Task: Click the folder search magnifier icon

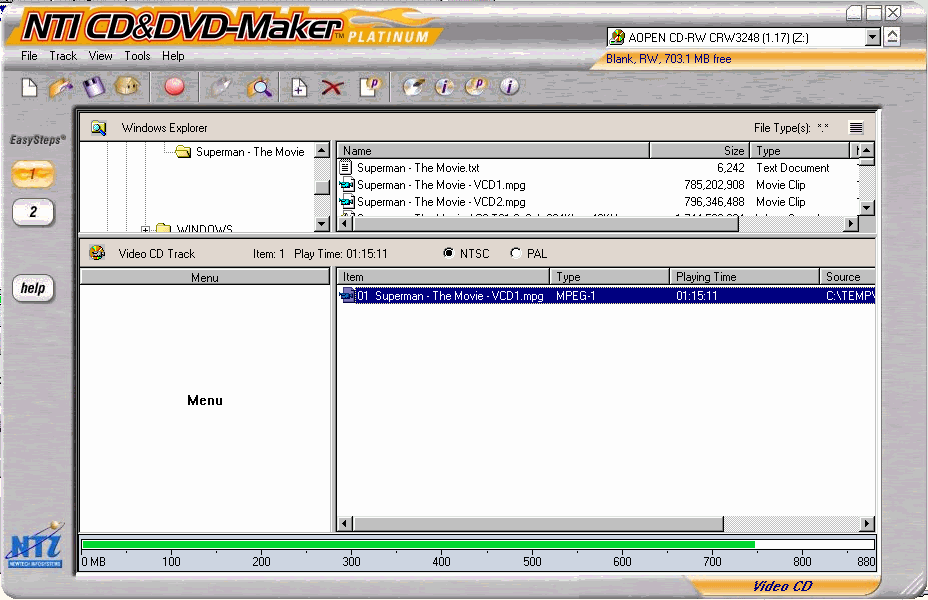Action: 260,88
